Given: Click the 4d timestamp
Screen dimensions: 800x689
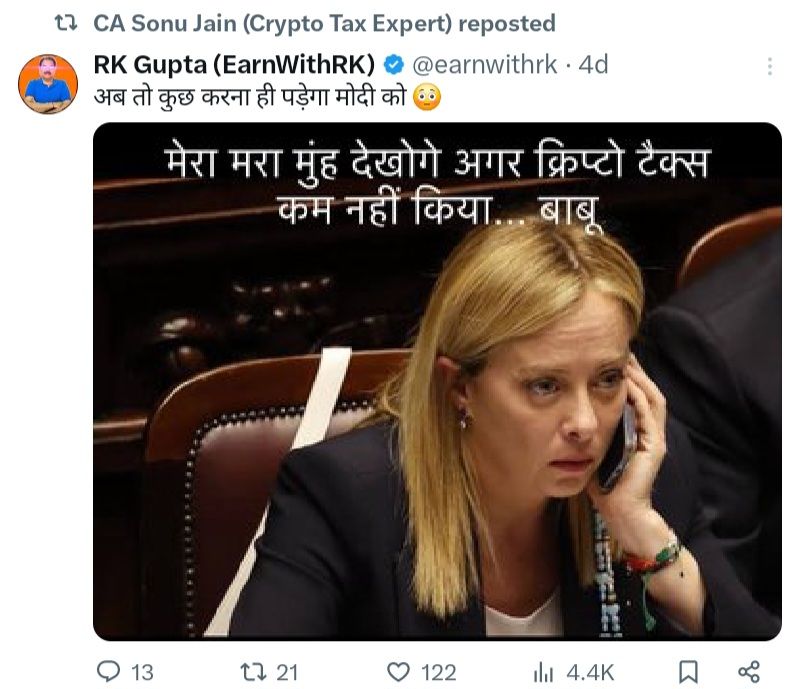Looking at the screenshot, I should 593,65.
